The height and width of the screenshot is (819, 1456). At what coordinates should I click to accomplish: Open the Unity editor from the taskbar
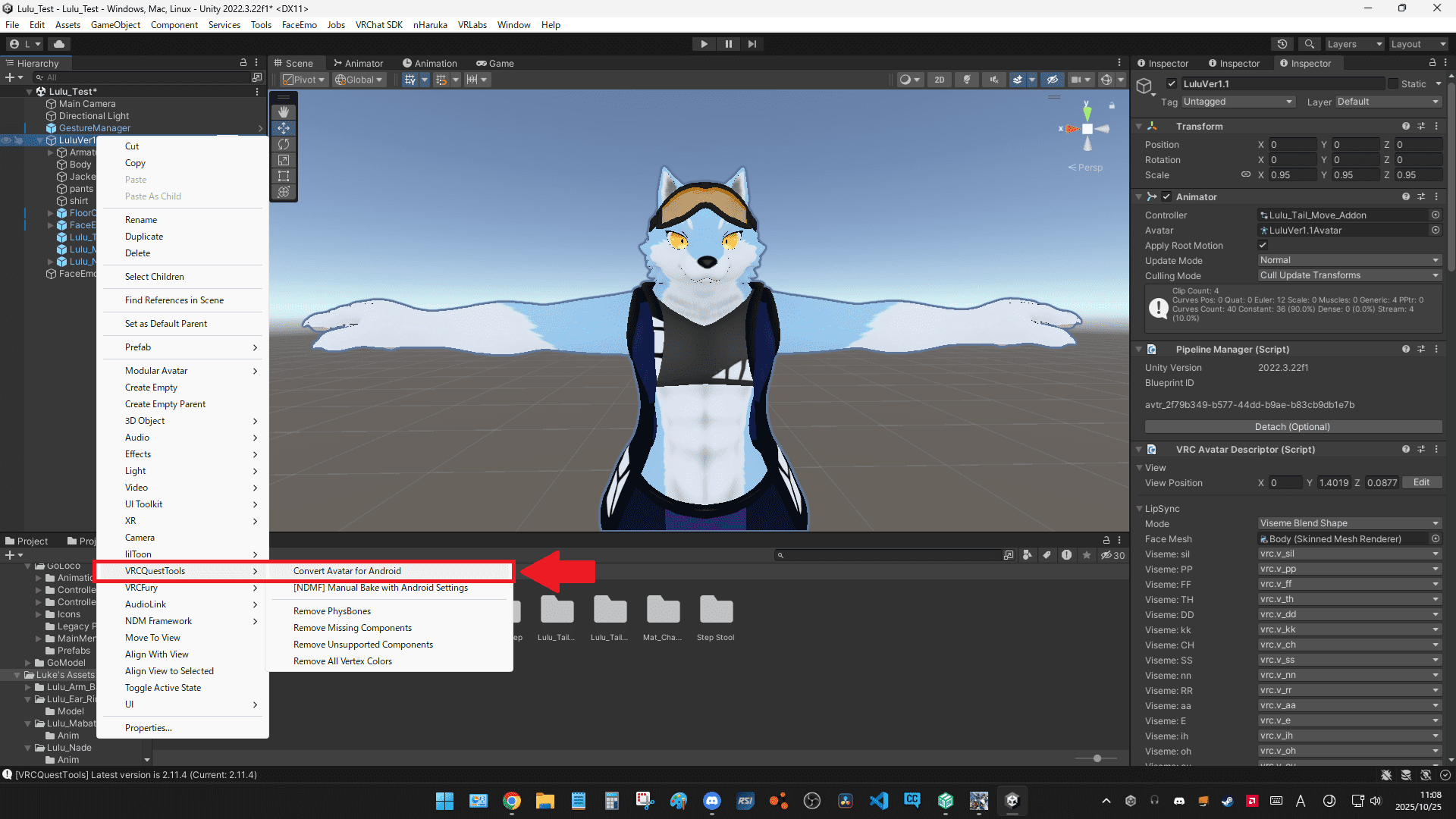pos(1013,801)
